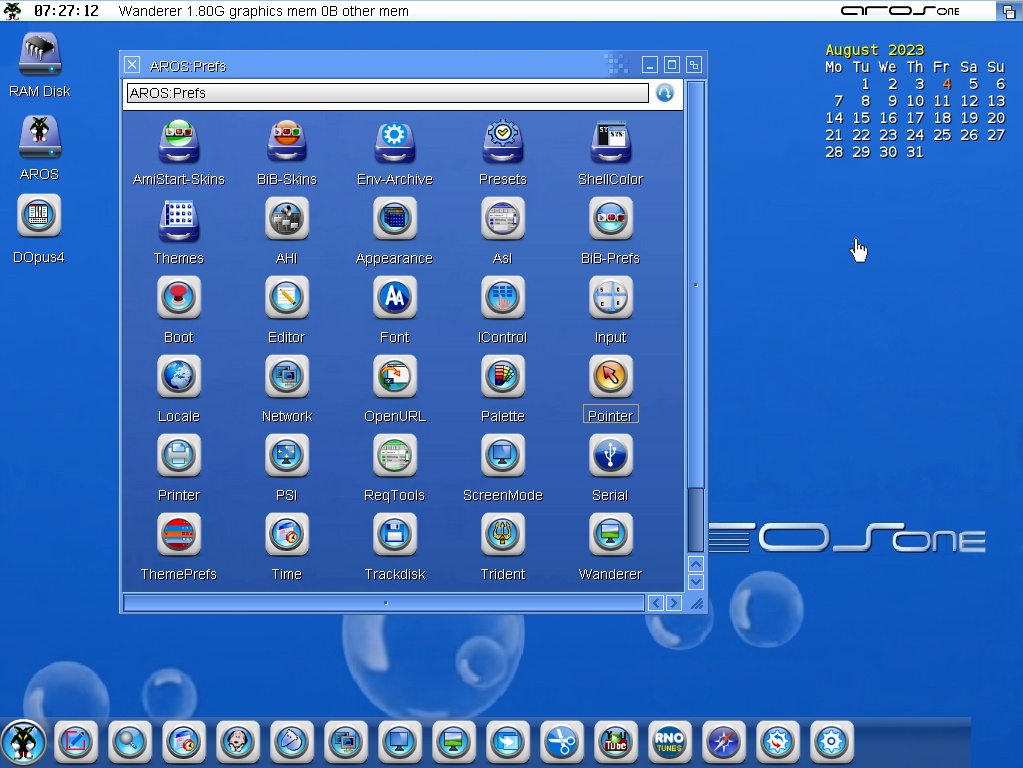This screenshot has height=768, width=1023.
Task: Select the DOpus4 desktop icon
Action: (39, 215)
